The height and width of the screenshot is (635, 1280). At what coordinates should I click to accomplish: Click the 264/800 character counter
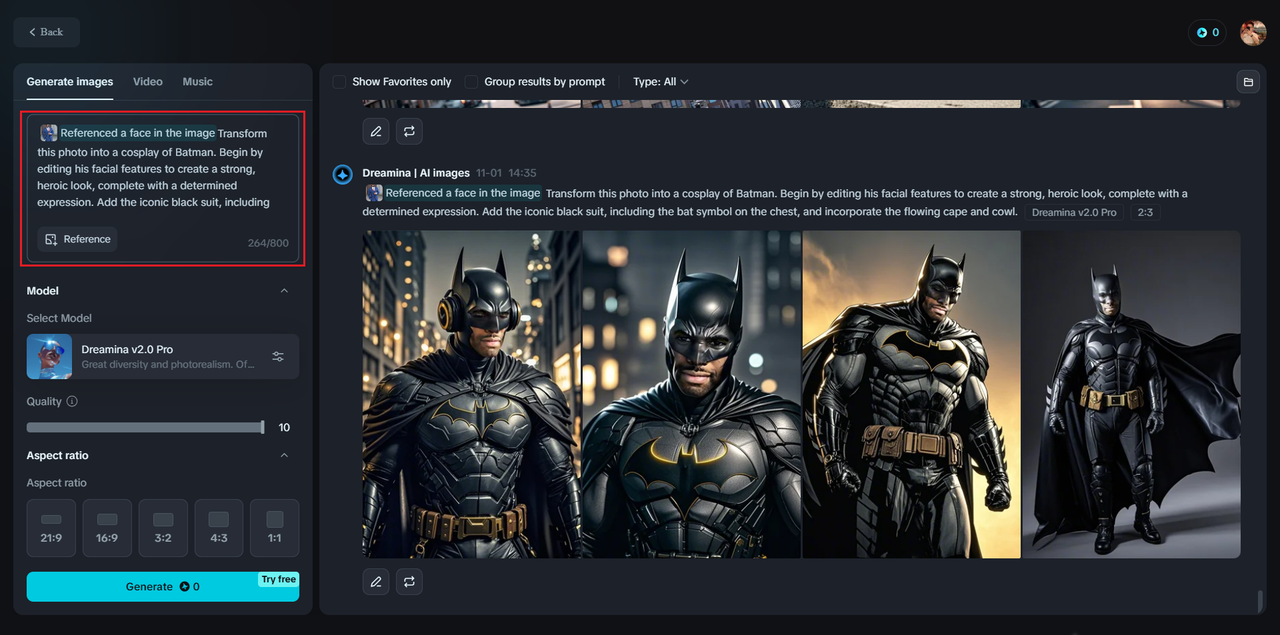coord(268,243)
